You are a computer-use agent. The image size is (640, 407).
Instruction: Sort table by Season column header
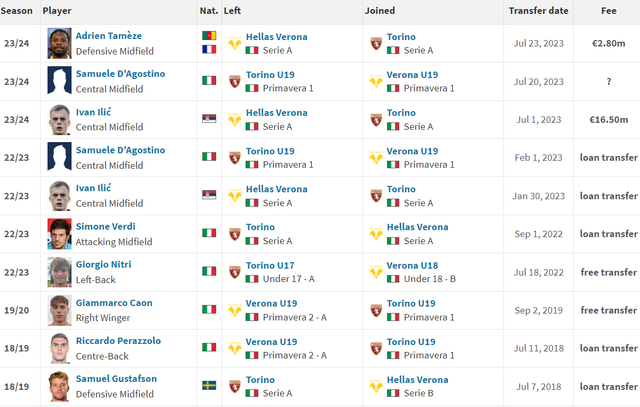click(x=18, y=10)
